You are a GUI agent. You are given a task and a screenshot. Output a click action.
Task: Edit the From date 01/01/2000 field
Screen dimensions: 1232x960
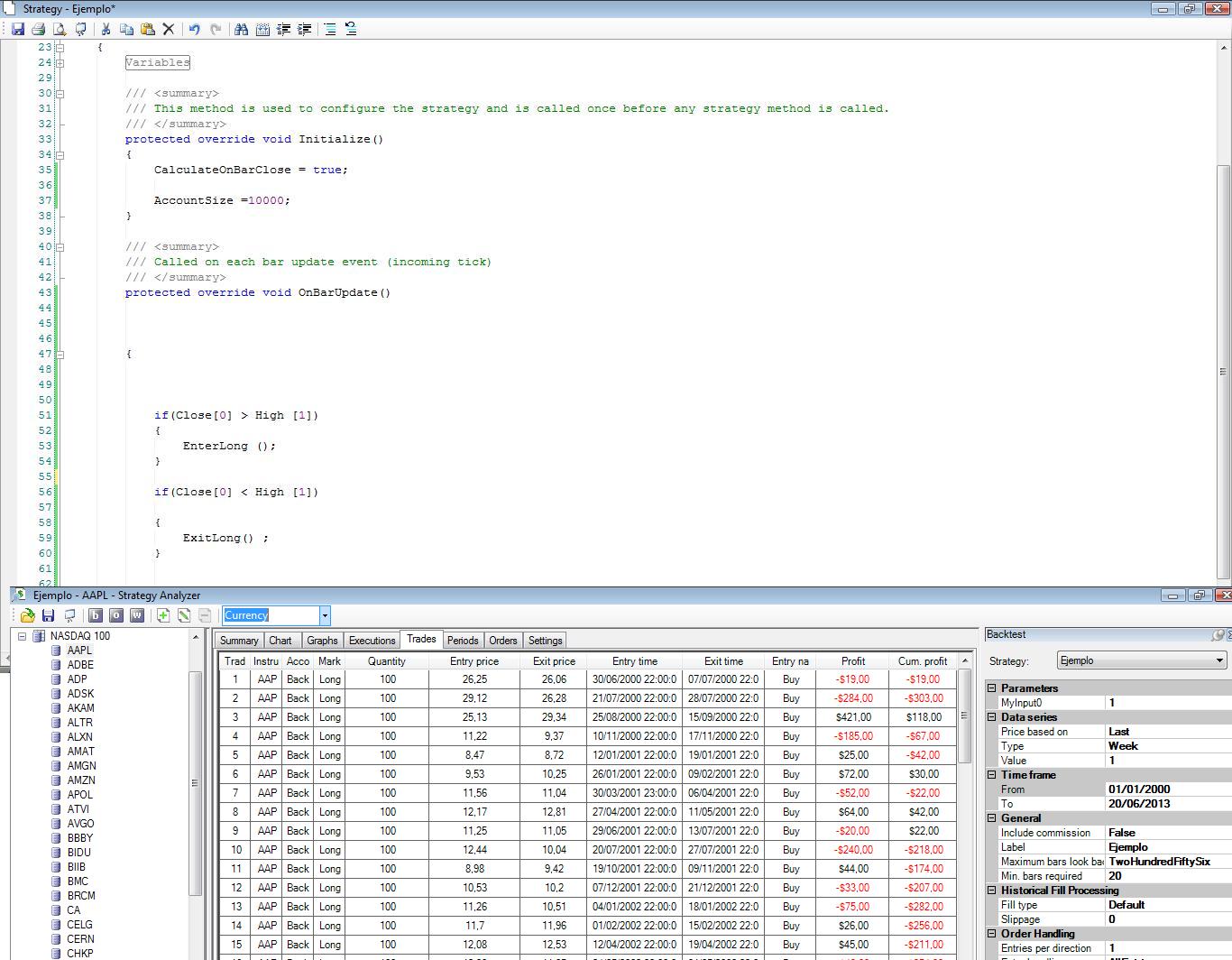coord(1168,789)
